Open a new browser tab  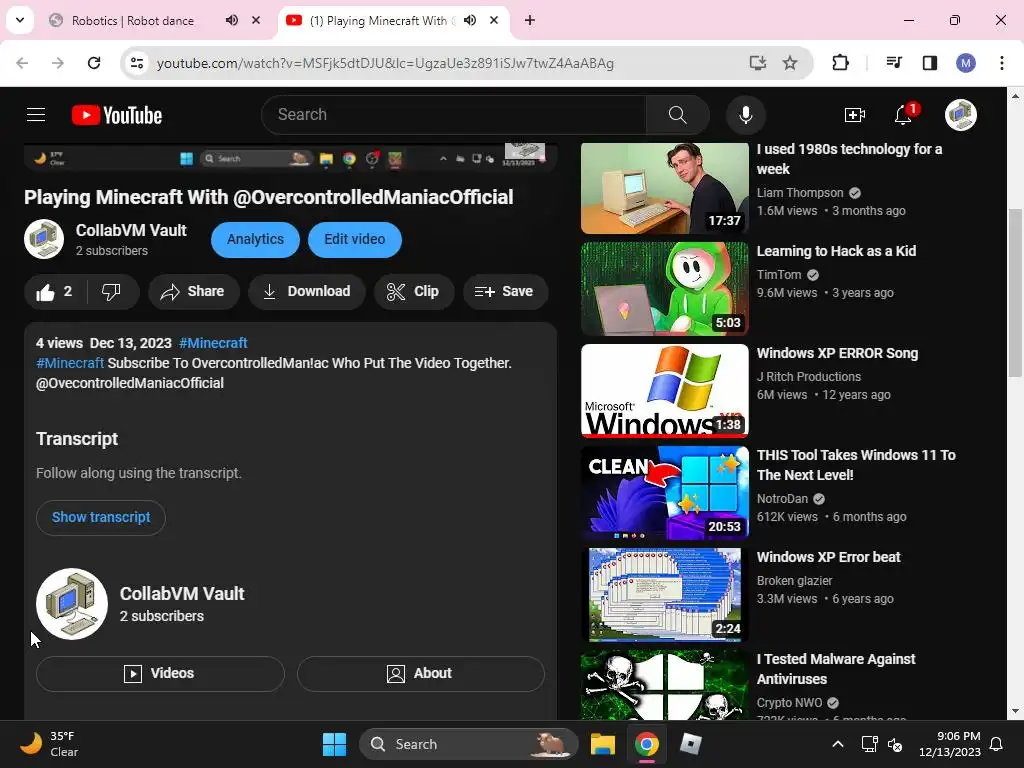(530, 20)
